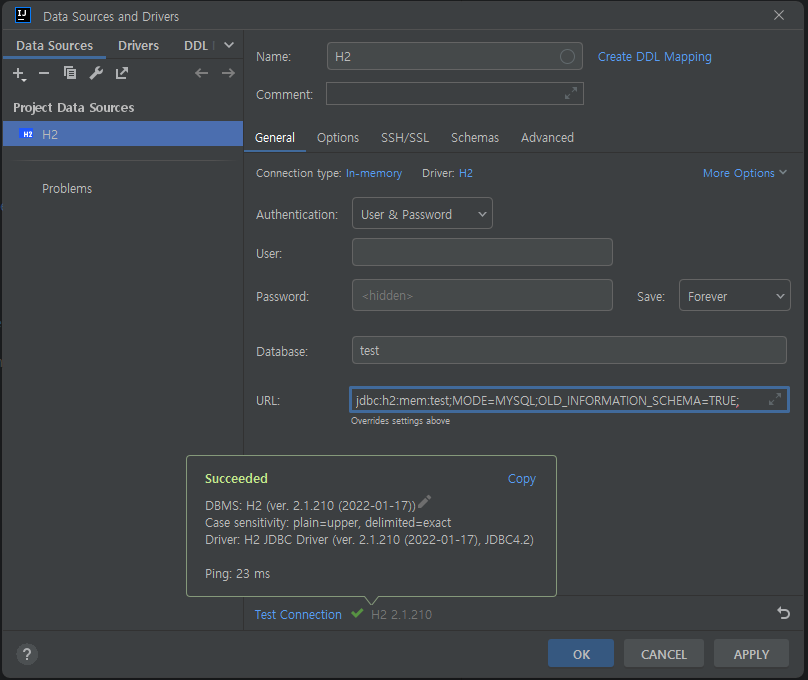
Task: Click 'Case sensitivity: plain=upper' line
Action: (x=328, y=523)
